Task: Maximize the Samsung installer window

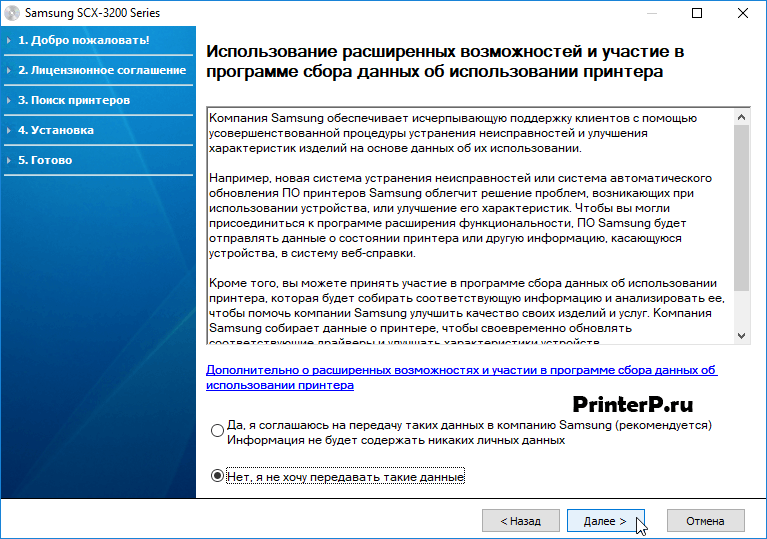Action: pos(697,13)
